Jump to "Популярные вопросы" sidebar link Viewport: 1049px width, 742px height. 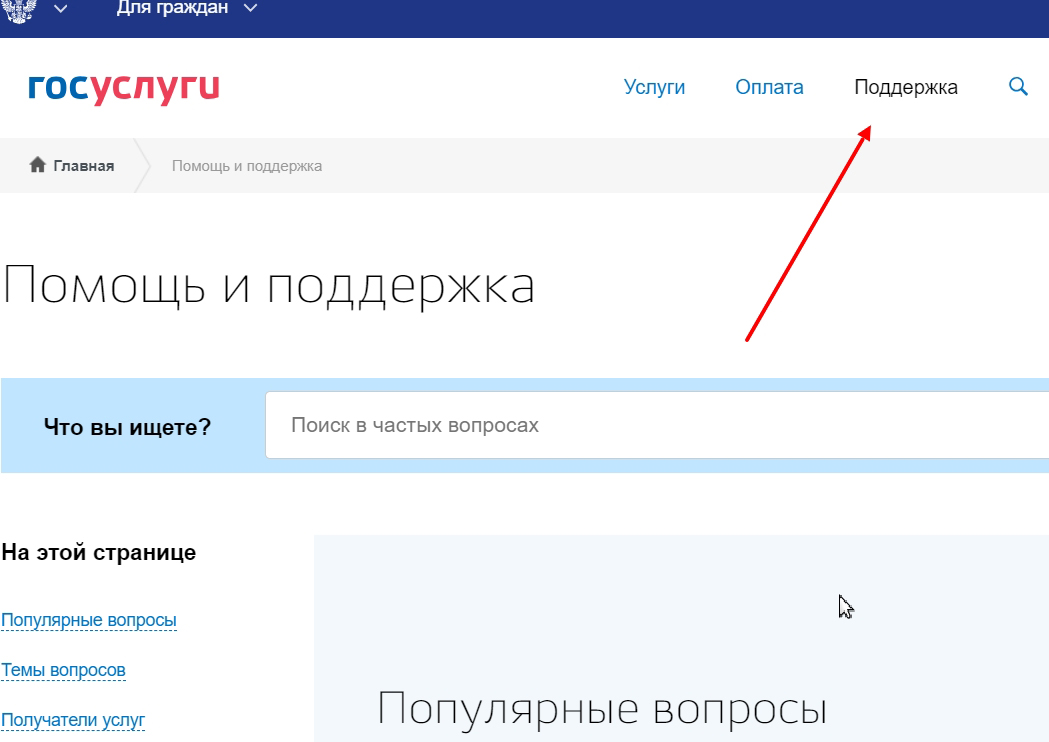(89, 621)
